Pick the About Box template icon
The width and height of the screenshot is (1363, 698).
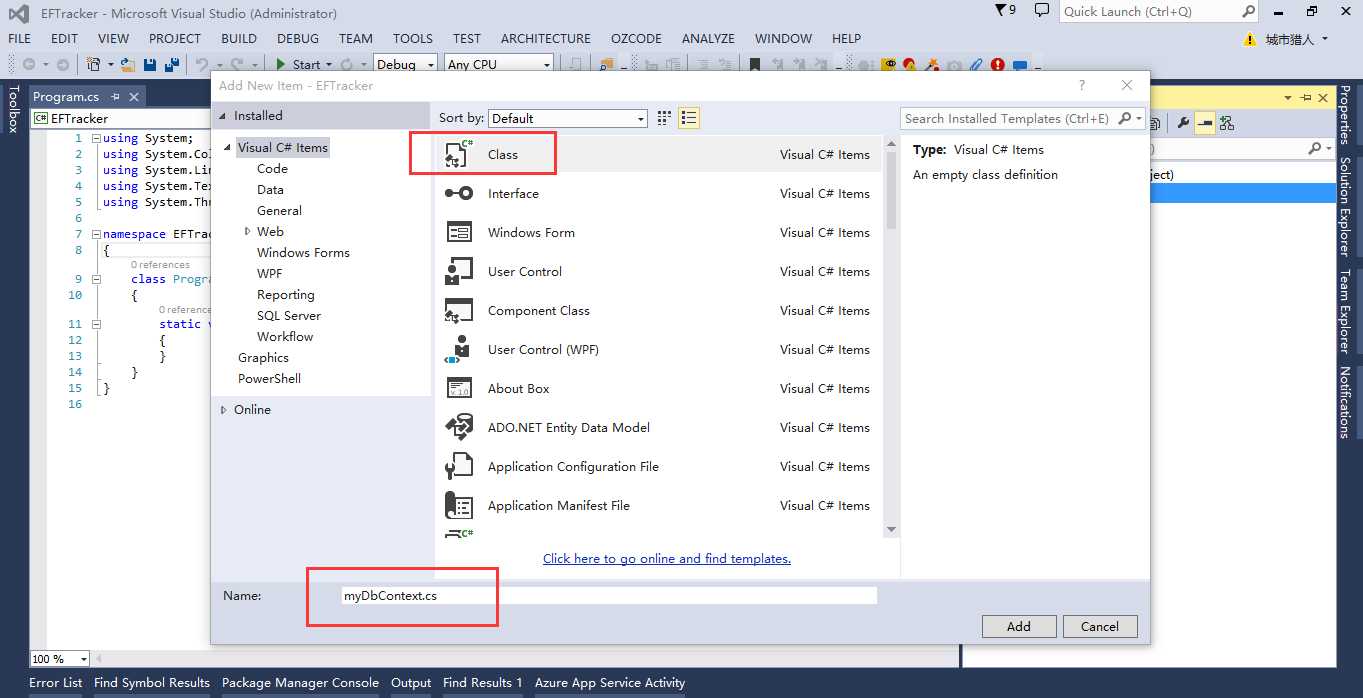pos(459,388)
